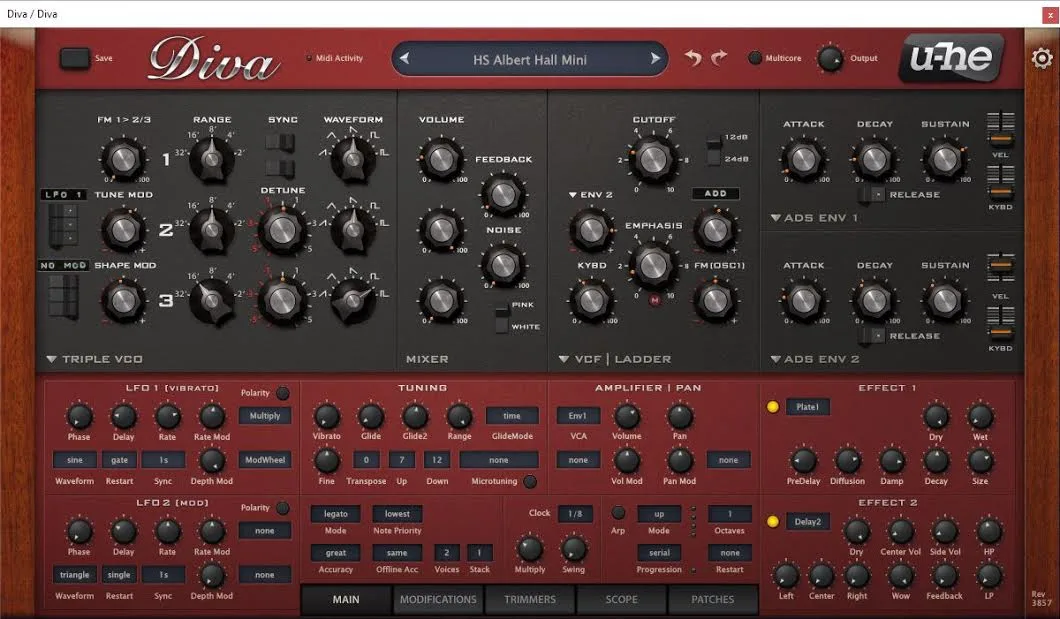Toggle LFO 2 Polarity button
This screenshot has height=619, width=1060.
click(283, 507)
